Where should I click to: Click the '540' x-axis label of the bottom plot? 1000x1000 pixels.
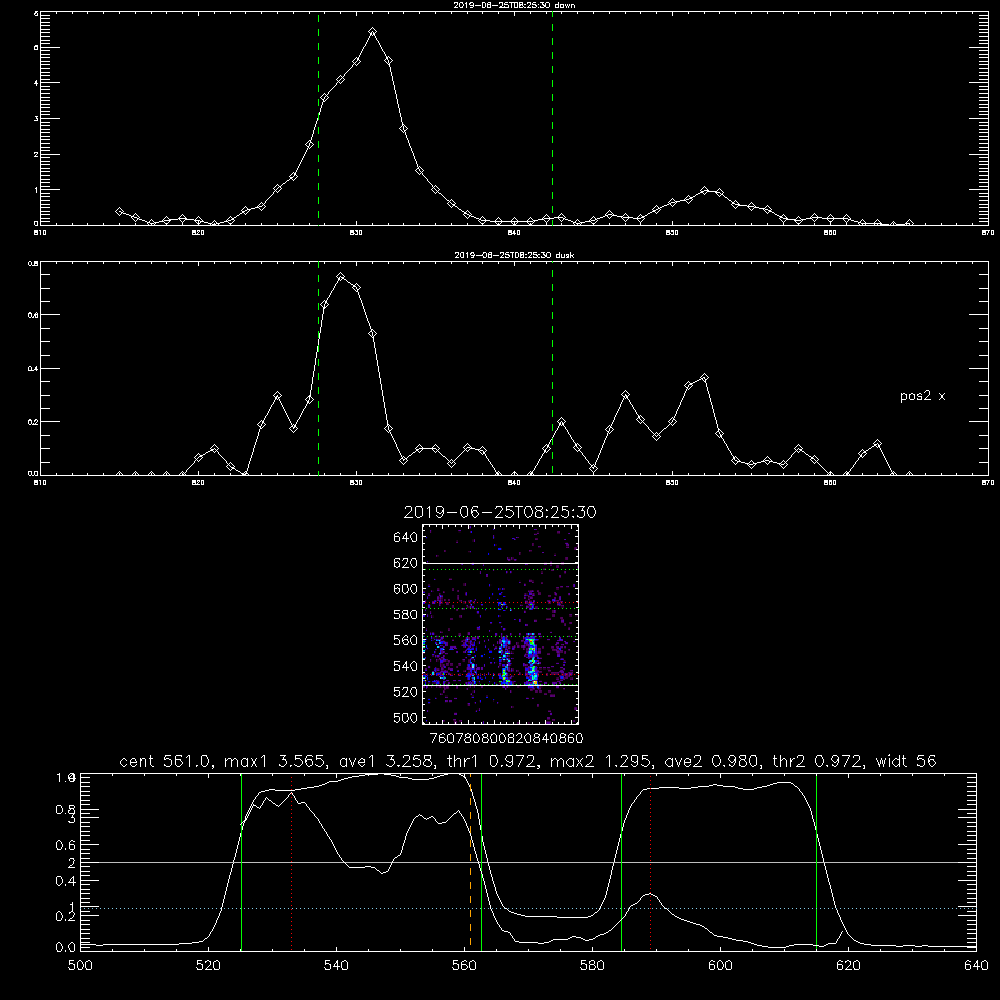coord(336,965)
